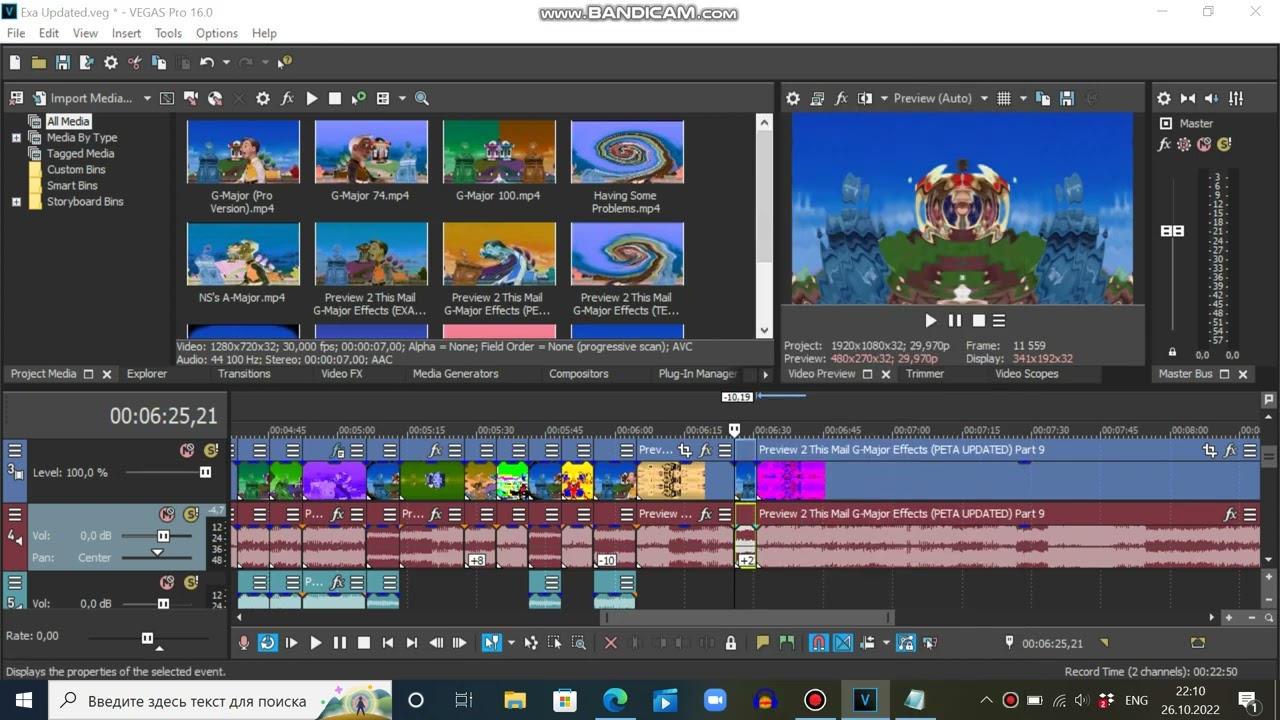1280x720 pixels.
Task: Copy snapshot to clipboard in preview
Action: point(1043,98)
